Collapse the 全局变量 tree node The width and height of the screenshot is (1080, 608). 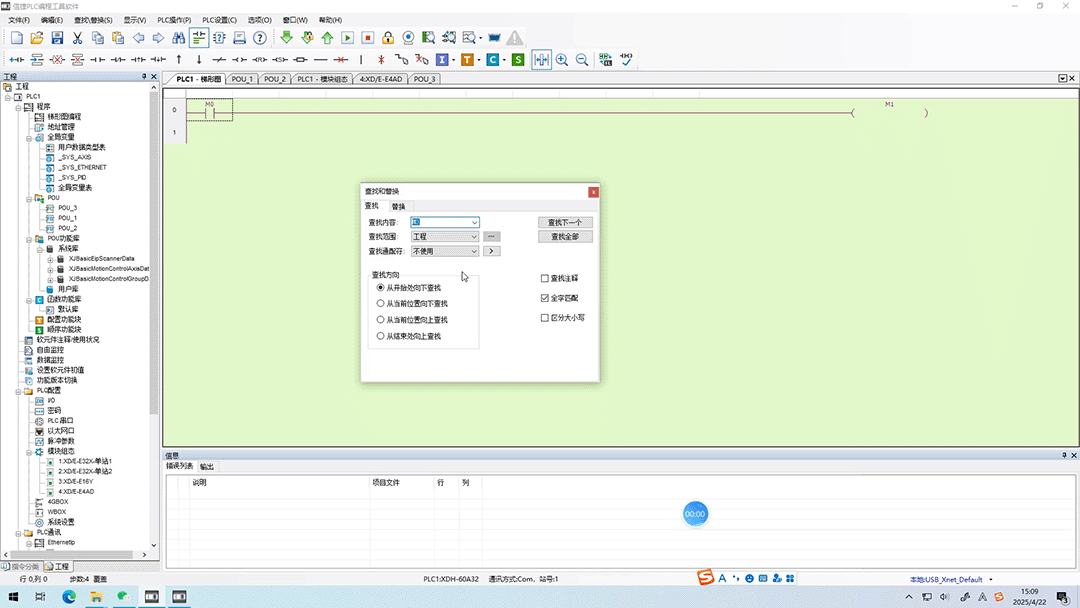pos(29,138)
